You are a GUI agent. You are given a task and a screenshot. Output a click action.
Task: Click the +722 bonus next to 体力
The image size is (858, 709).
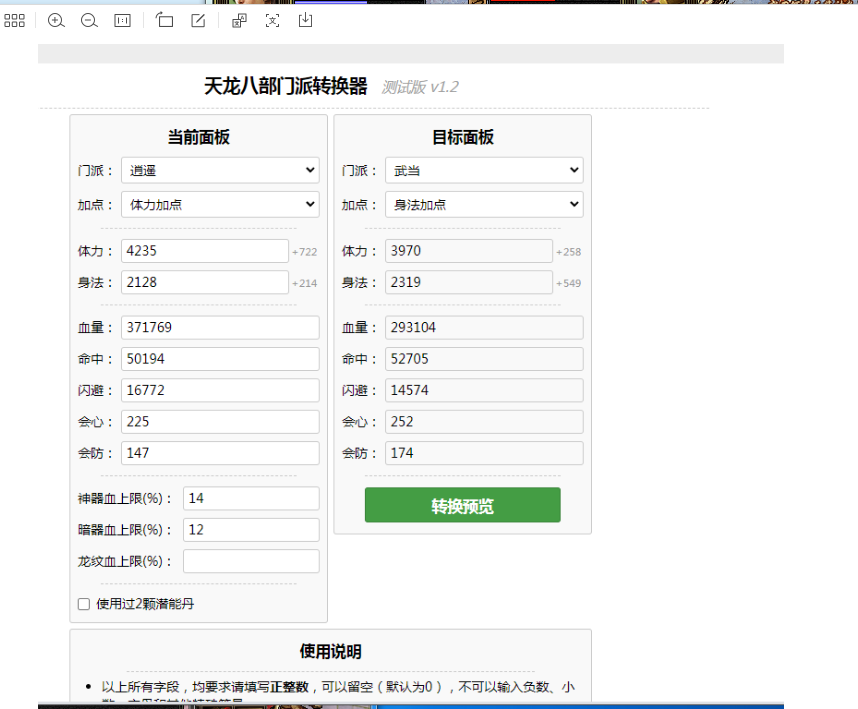tap(304, 252)
